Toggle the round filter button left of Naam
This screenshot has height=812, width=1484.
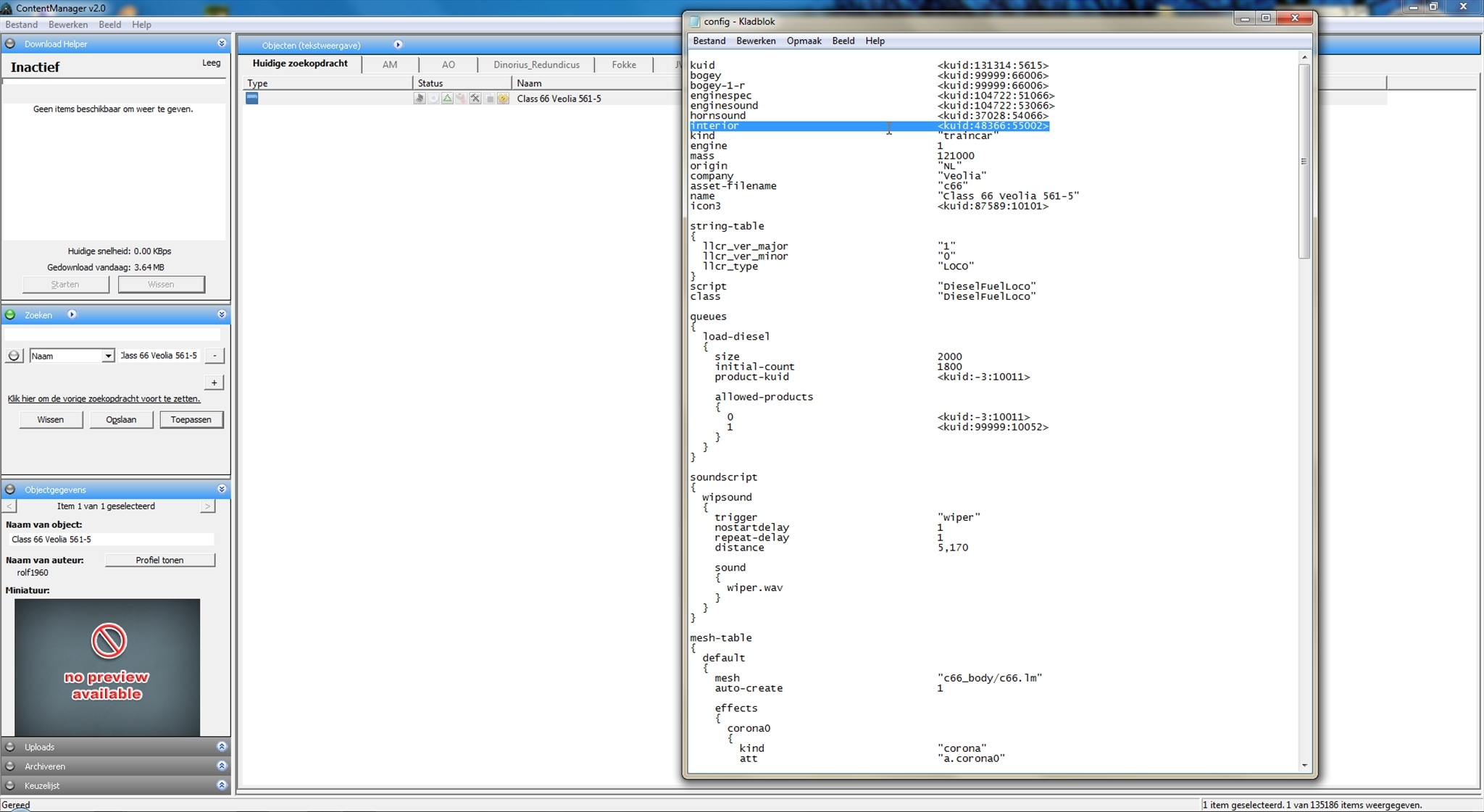pyautogui.click(x=14, y=356)
